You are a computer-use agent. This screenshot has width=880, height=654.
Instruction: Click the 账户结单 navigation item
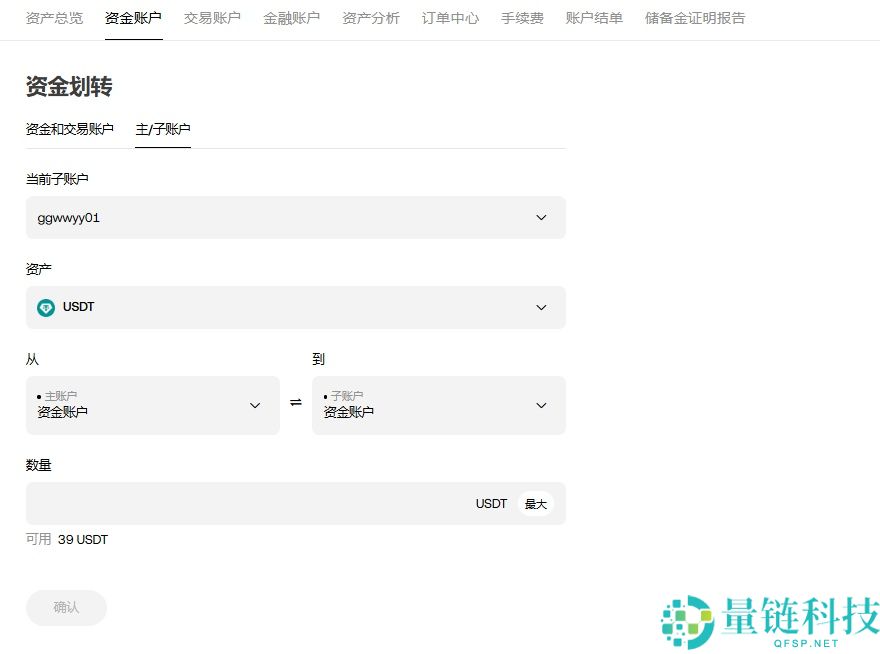593,17
